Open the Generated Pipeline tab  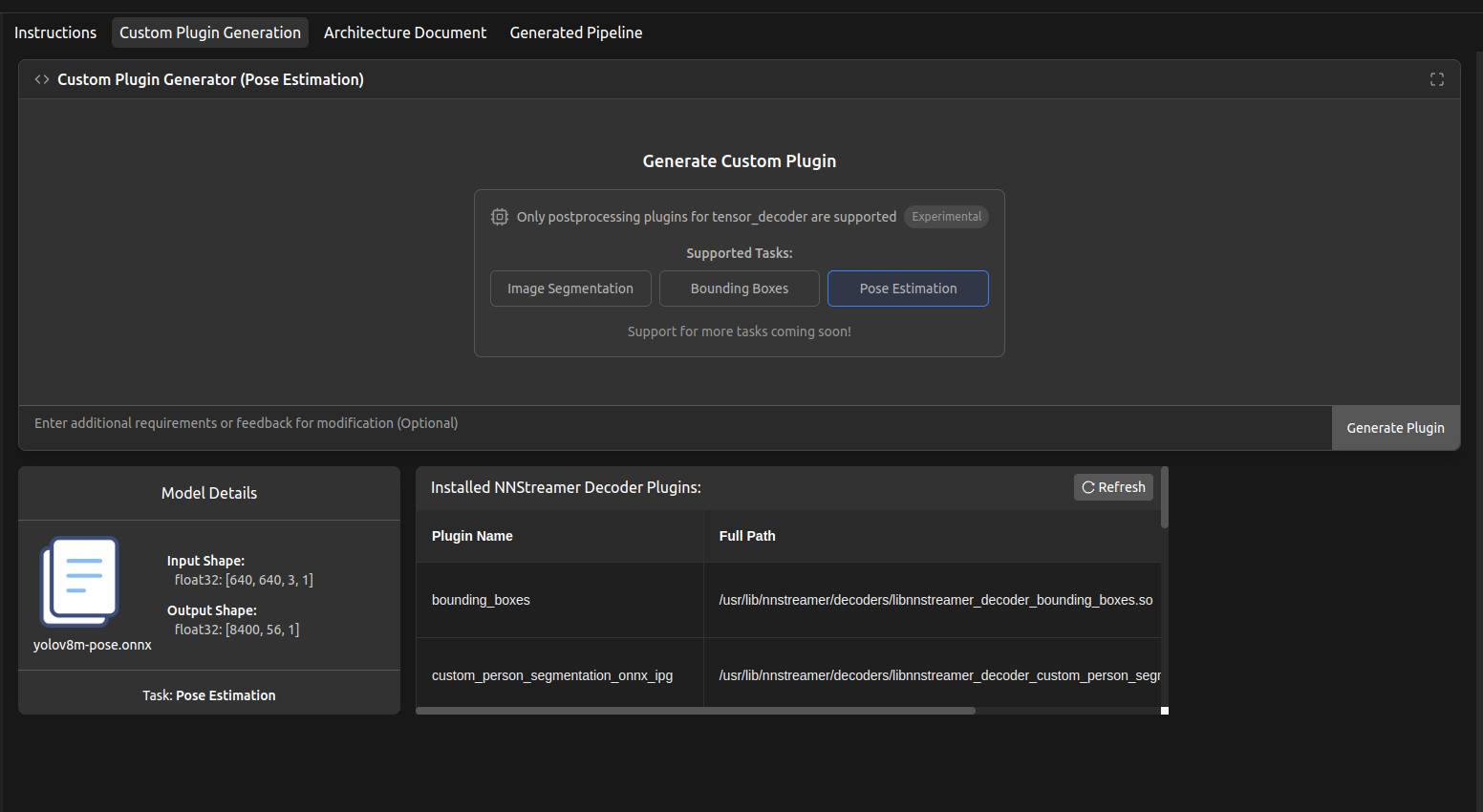[576, 32]
